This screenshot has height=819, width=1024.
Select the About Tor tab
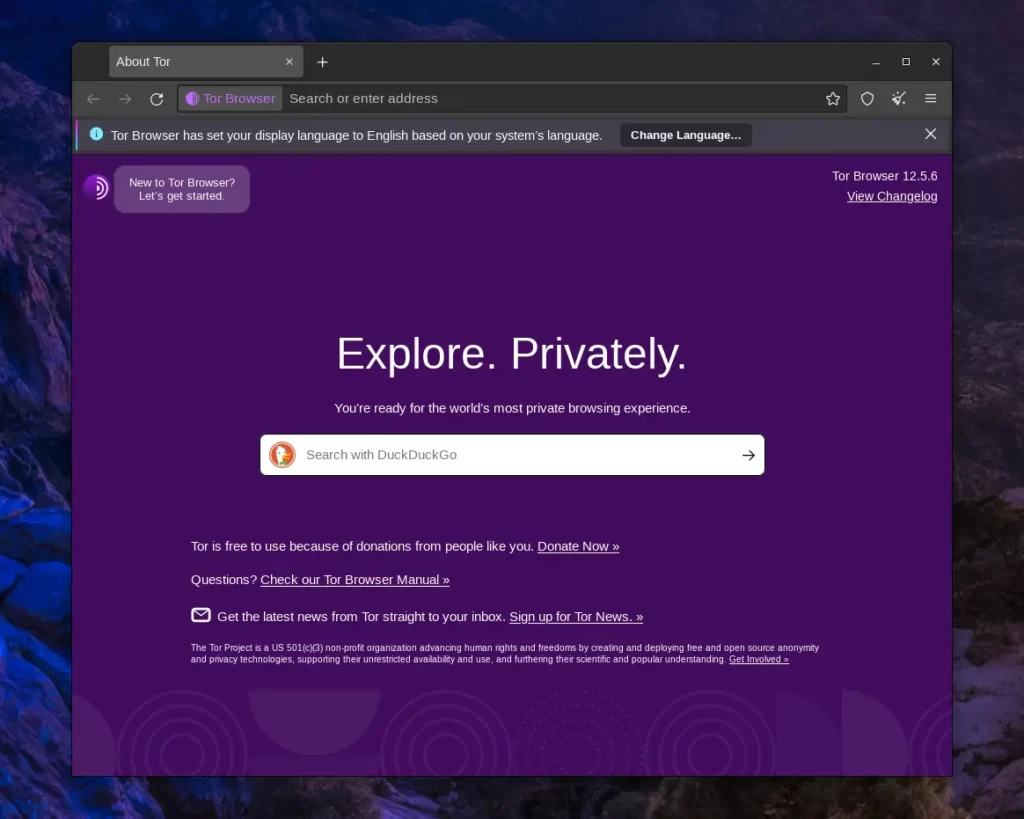tap(206, 61)
